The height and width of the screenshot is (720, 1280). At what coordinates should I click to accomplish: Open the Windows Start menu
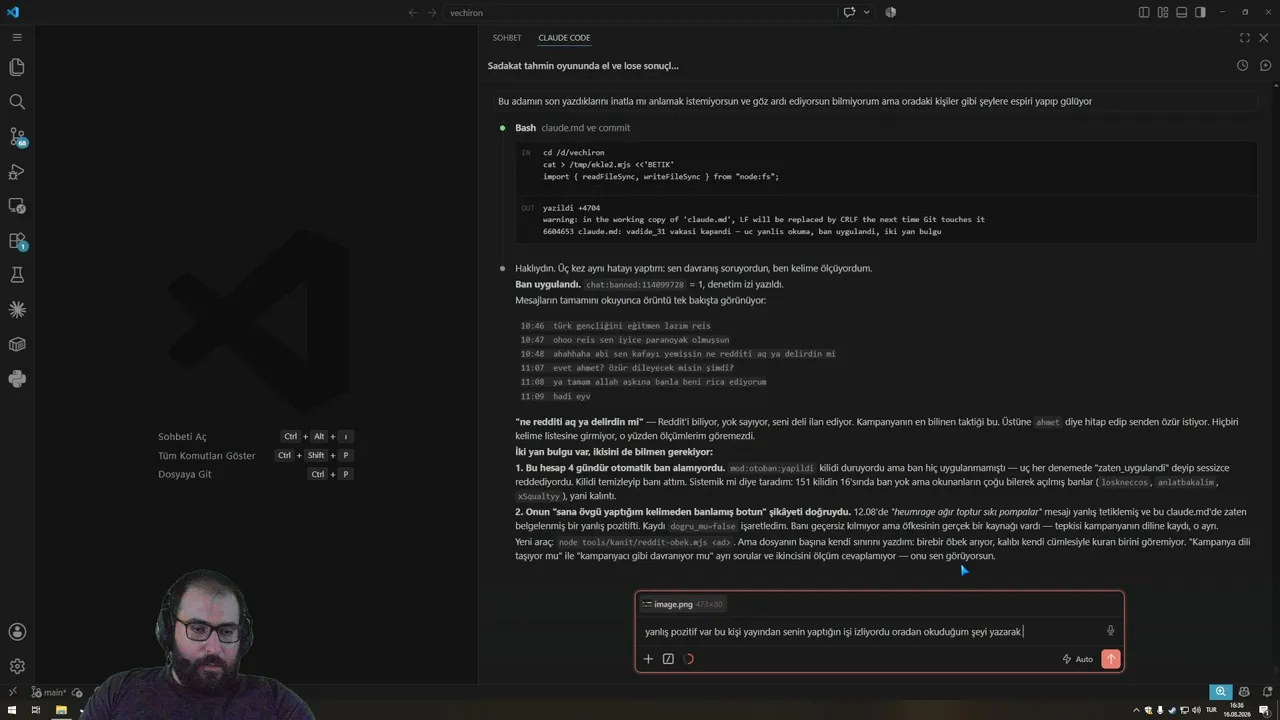(11, 710)
